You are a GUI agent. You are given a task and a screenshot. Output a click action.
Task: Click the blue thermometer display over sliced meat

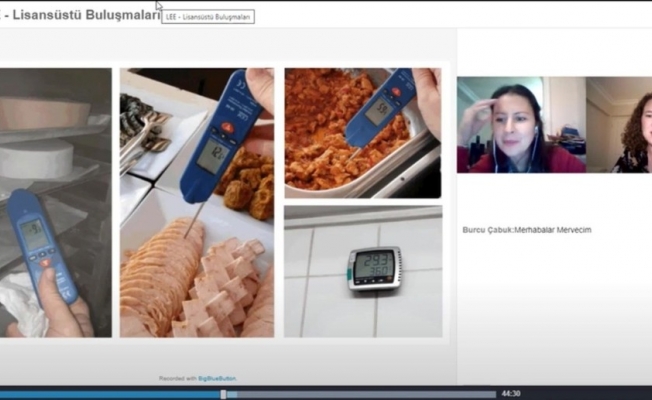tap(211, 154)
